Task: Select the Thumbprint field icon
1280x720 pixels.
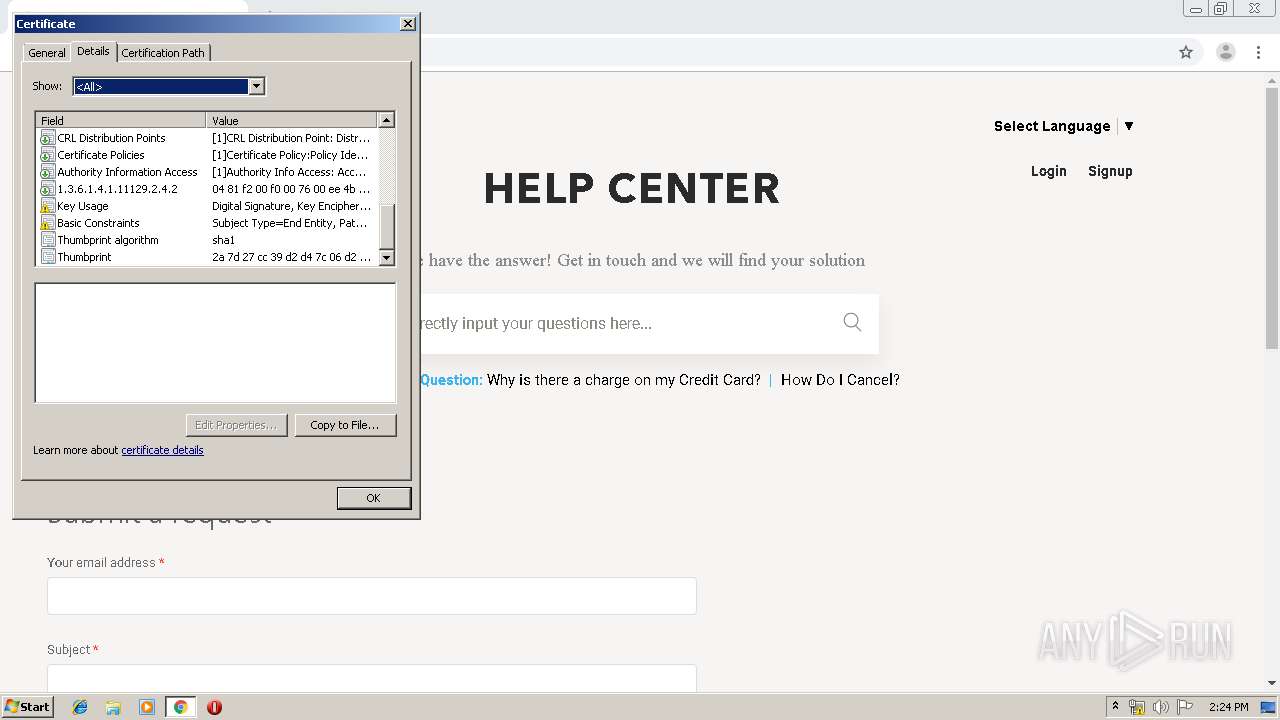Action: [x=47, y=257]
